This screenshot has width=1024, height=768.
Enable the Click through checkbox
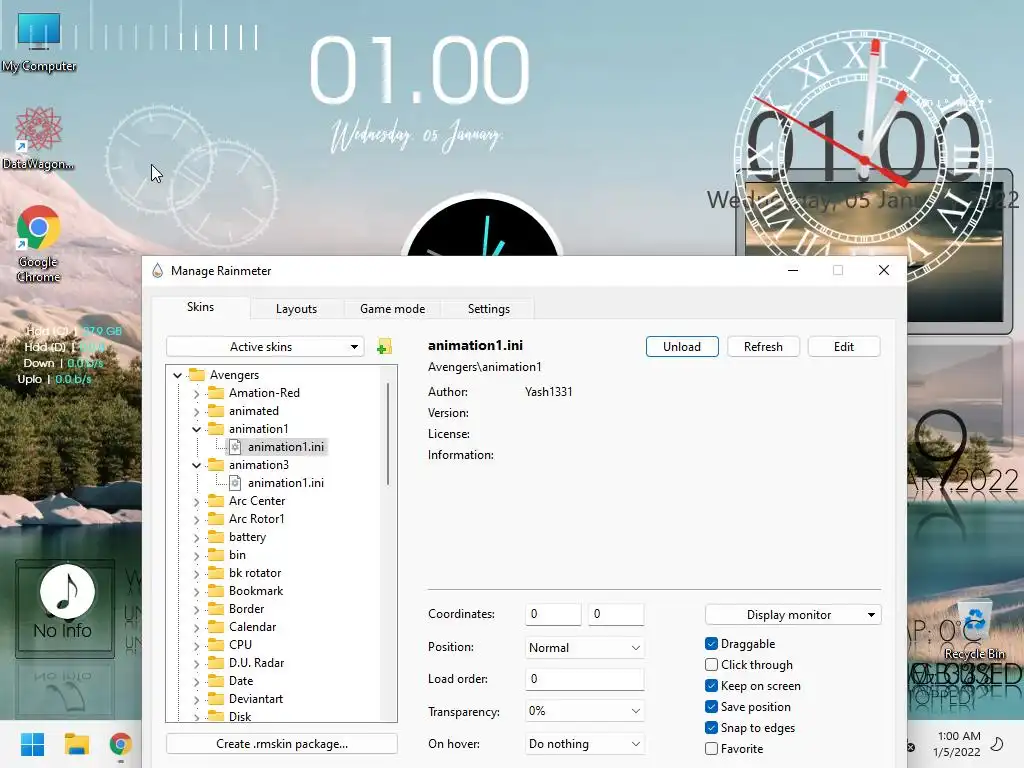[712, 665]
